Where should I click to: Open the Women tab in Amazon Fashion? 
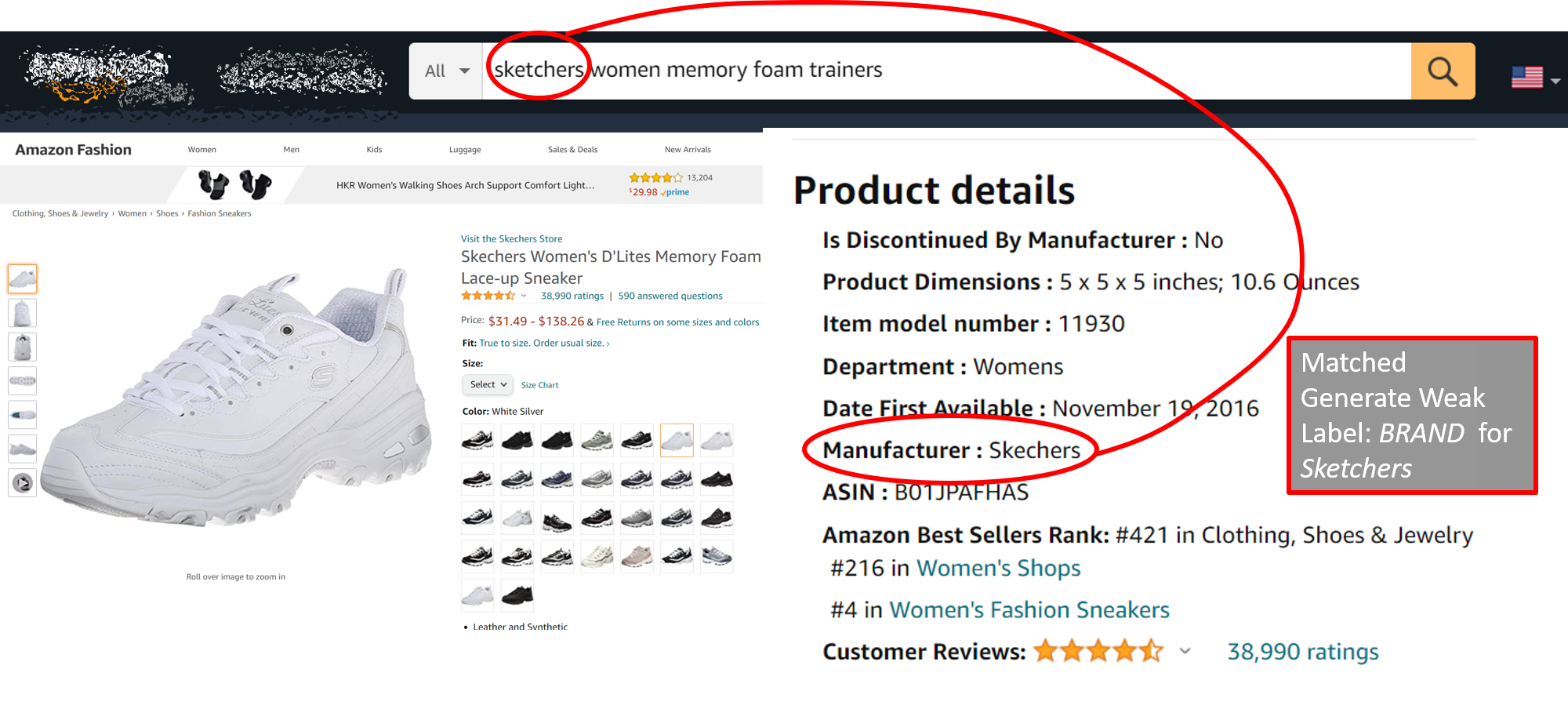pyautogui.click(x=201, y=150)
